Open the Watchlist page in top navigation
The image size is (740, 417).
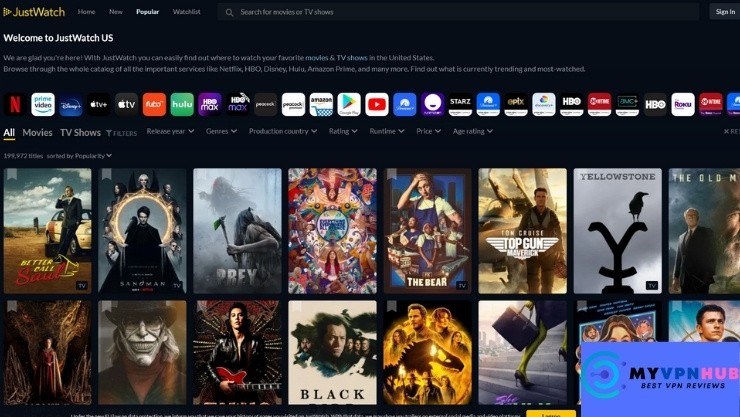tap(186, 12)
